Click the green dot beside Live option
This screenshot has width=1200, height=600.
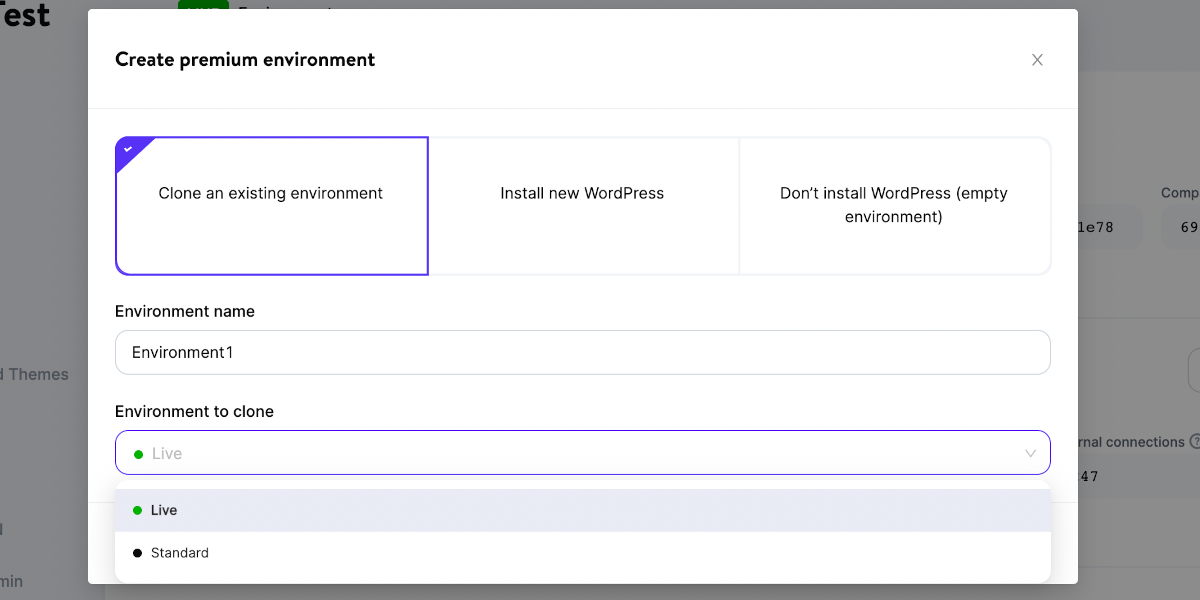[137, 510]
